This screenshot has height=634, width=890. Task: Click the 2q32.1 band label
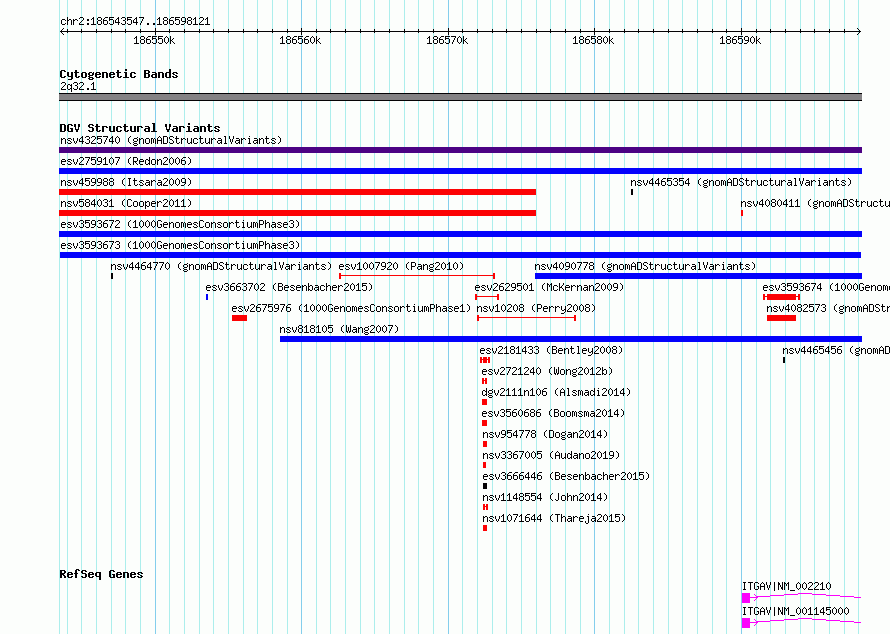coord(78,86)
